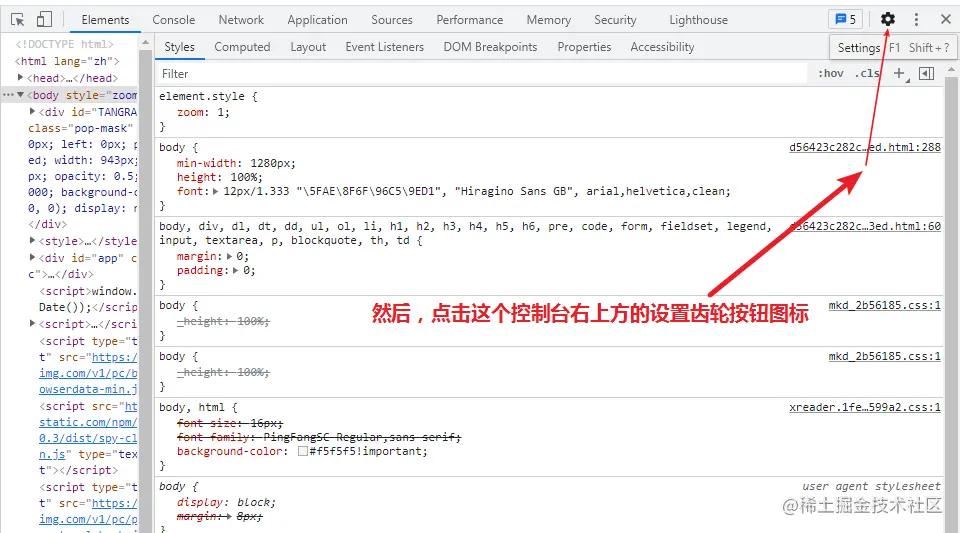Close the DevTools panel
Screen dimensions: 960x533
pos(945,20)
